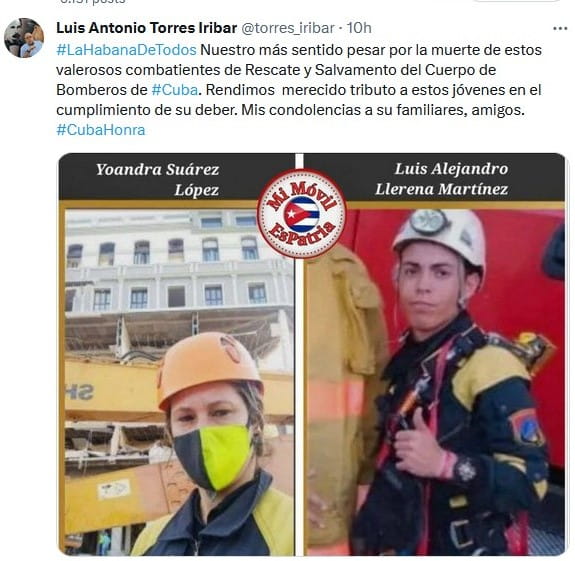Open the #LaHabanaDeTodos hashtag
This screenshot has width=575, height=561.
(x=127, y=50)
